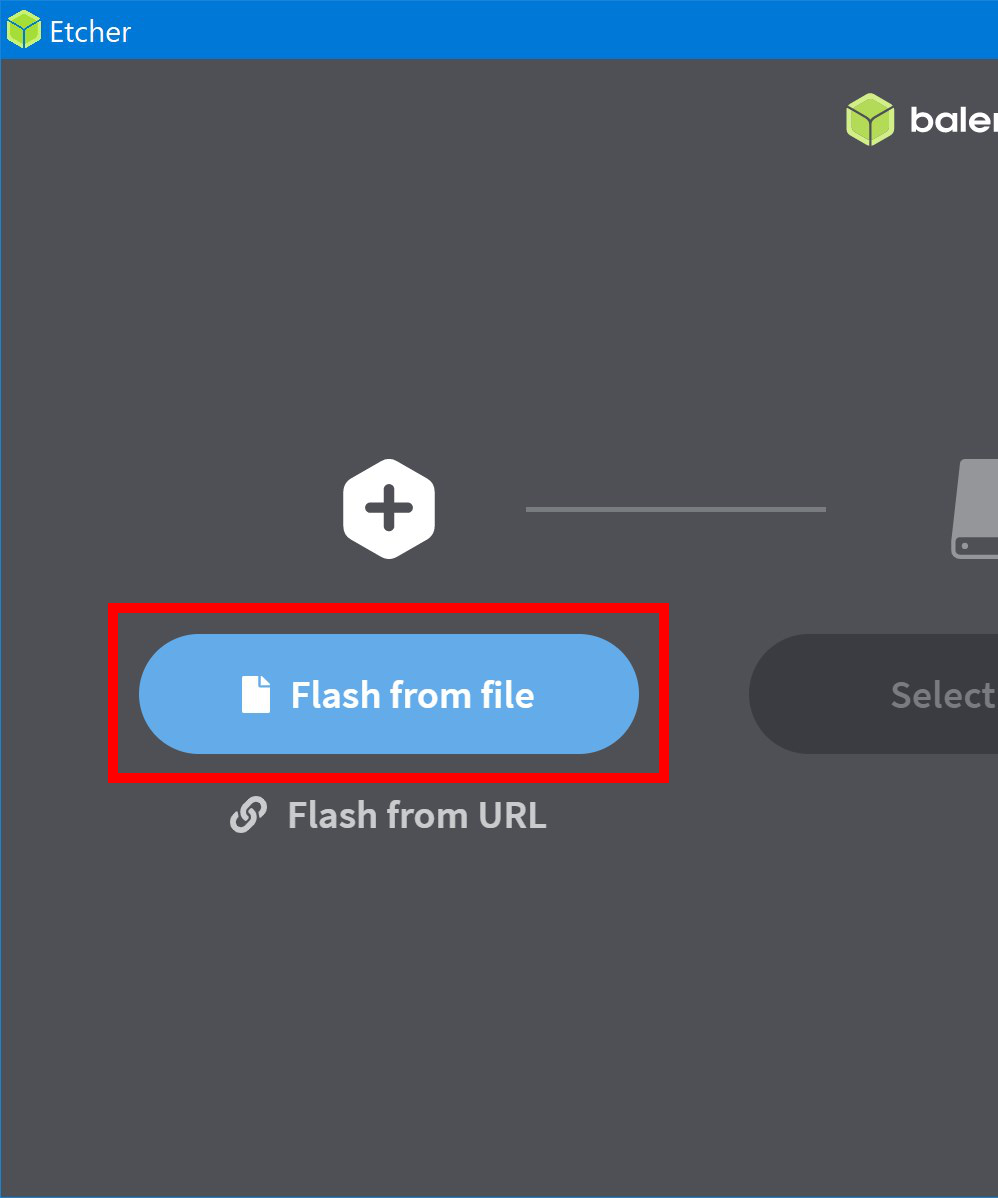Click the gray drive icon
The height and width of the screenshot is (1198, 998).
tap(974, 509)
